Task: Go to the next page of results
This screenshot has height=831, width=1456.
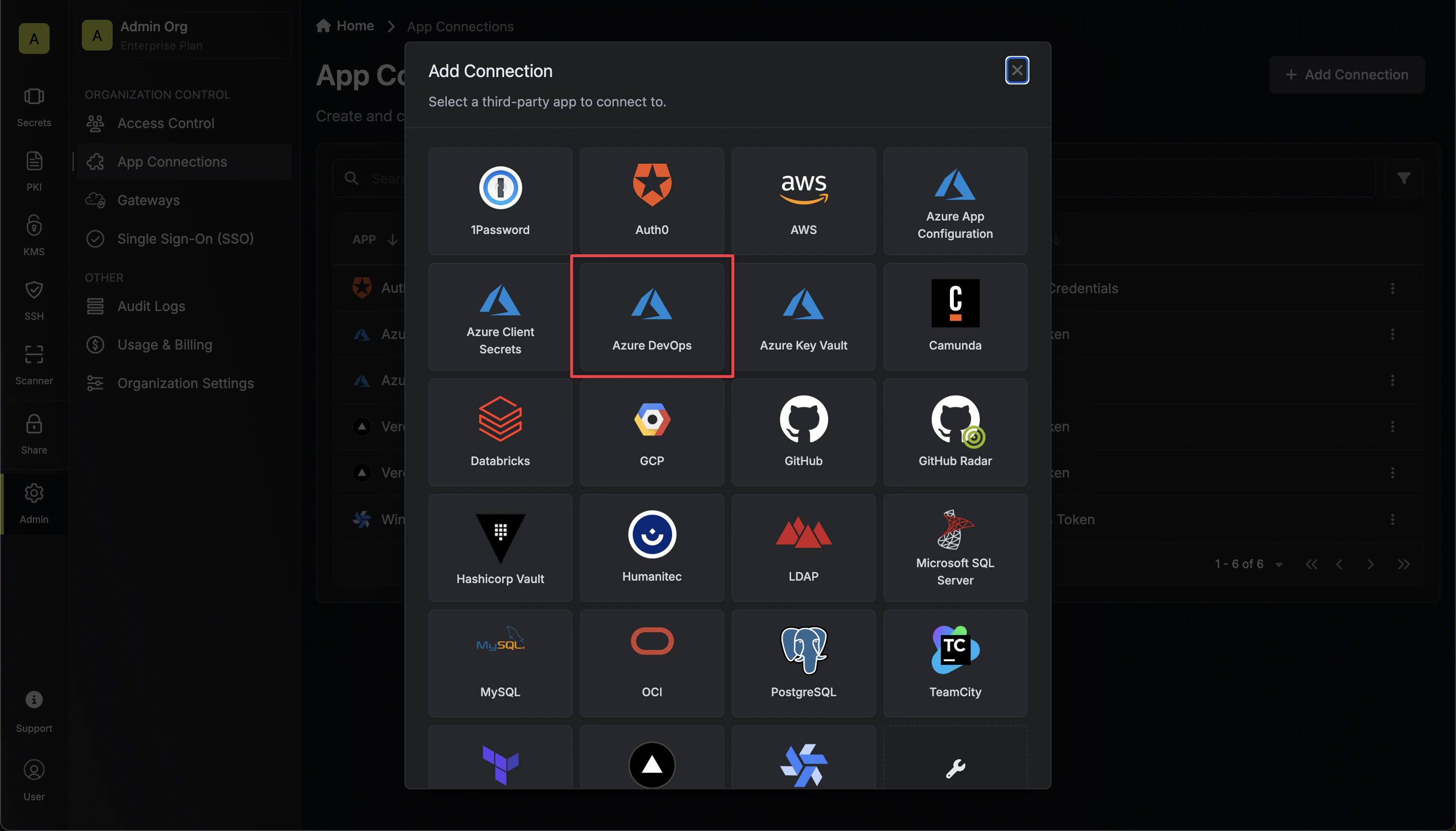Action: click(1370, 564)
